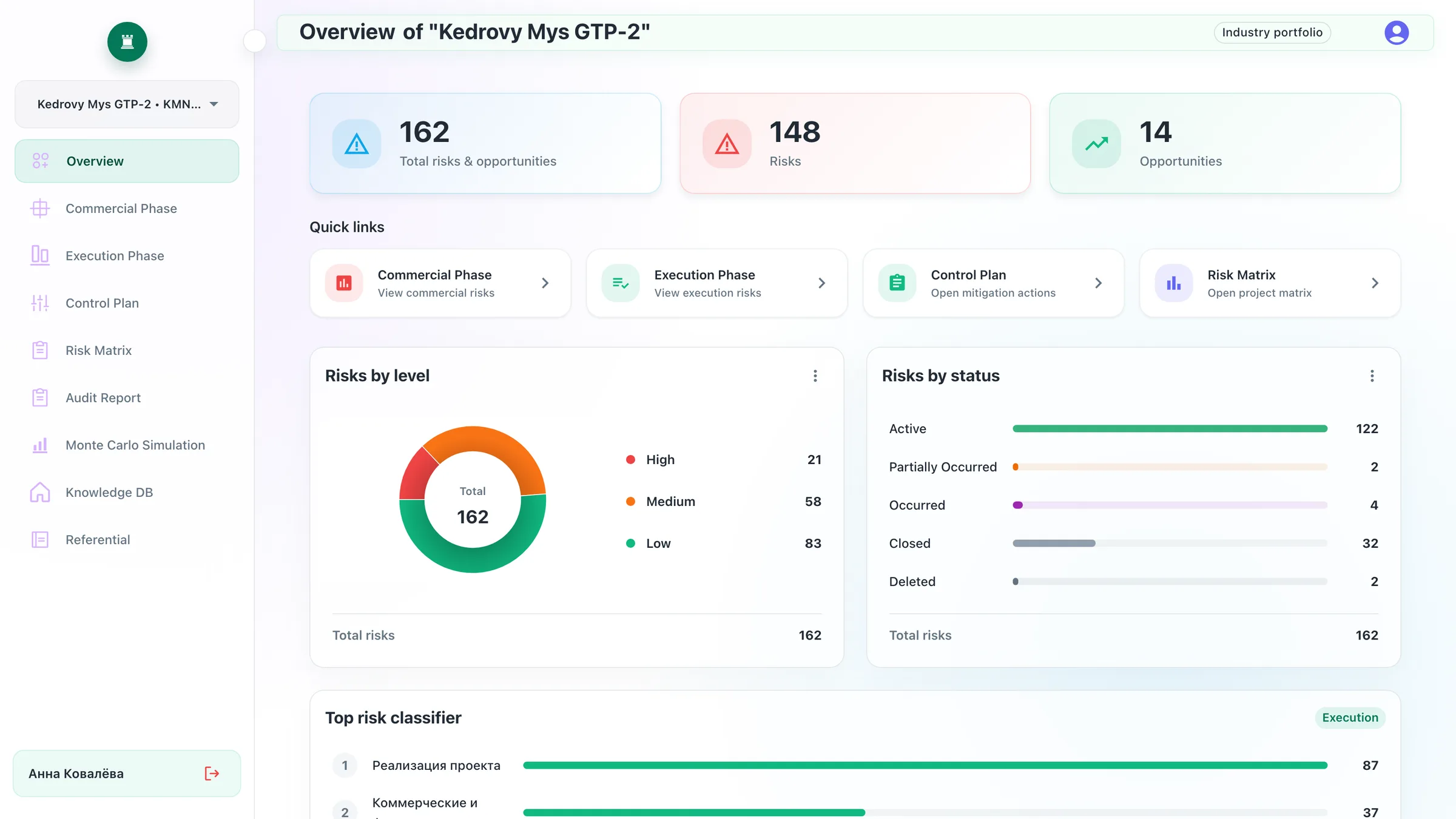Open the three-dot menu on Risks by level
The height and width of the screenshot is (819, 1456).
point(815,376)
